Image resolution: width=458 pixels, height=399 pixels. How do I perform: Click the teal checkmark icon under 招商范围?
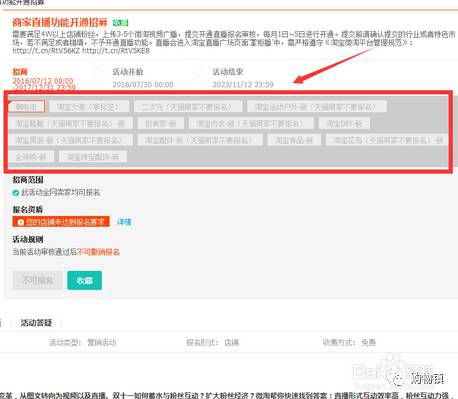point(16,192)
